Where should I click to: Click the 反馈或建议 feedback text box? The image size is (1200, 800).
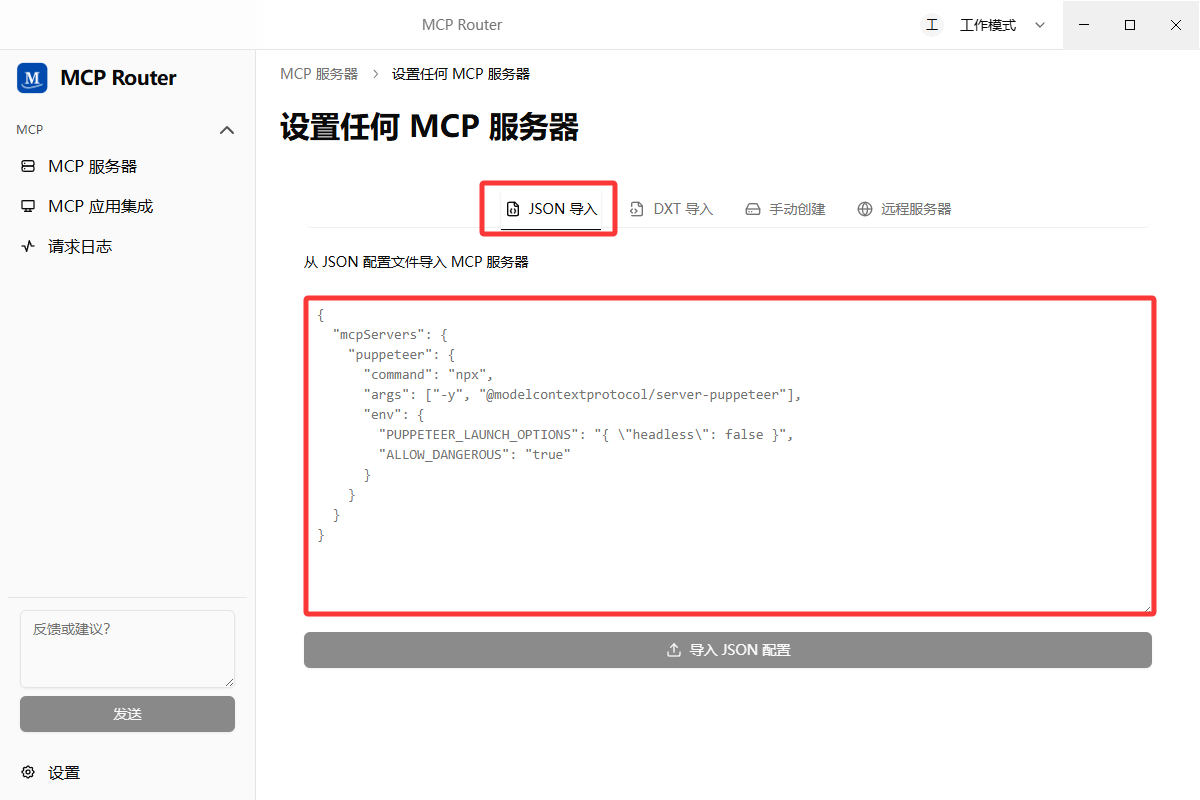tap(127, 649)
